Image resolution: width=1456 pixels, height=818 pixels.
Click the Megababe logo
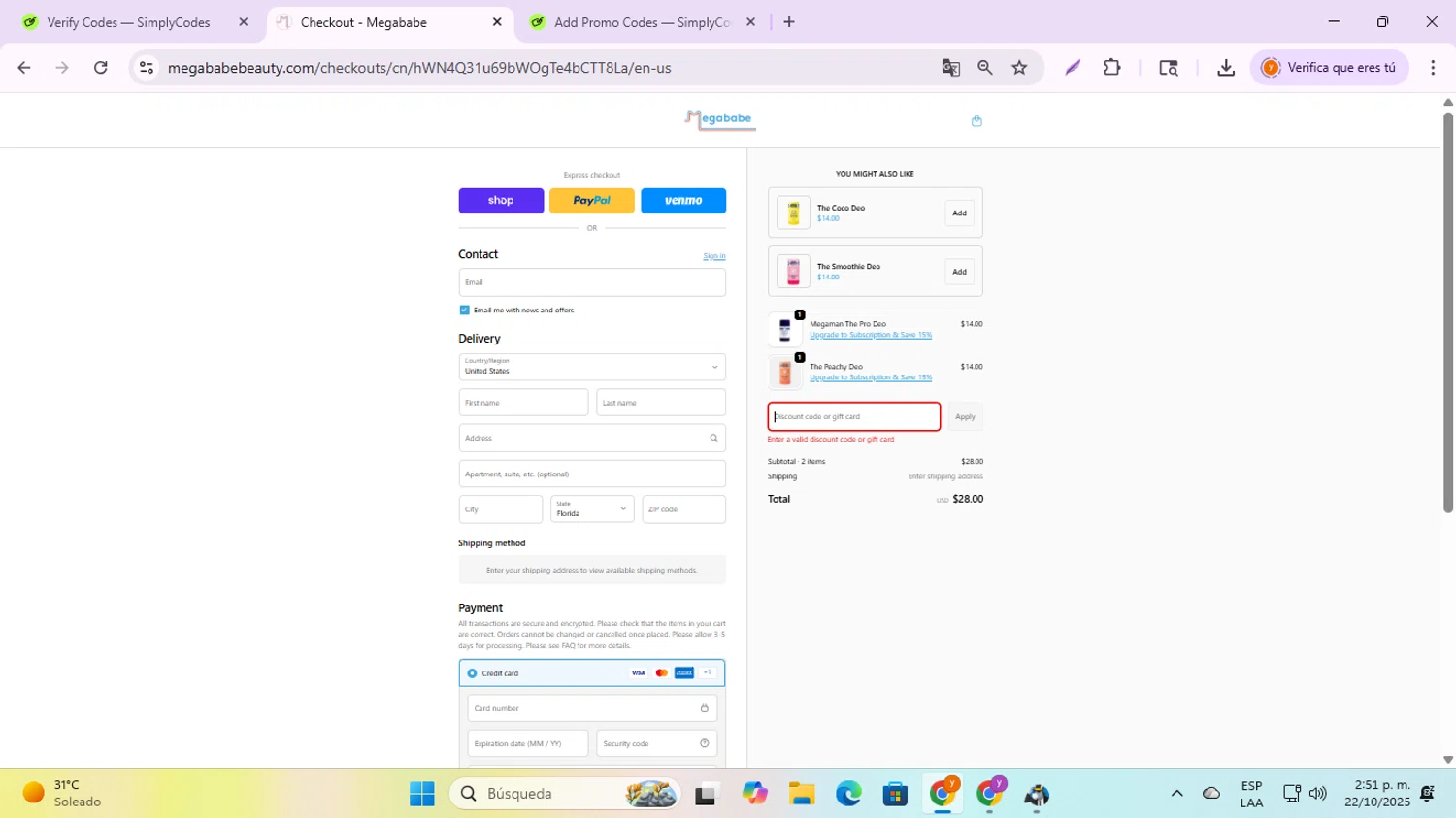[719, 119]
